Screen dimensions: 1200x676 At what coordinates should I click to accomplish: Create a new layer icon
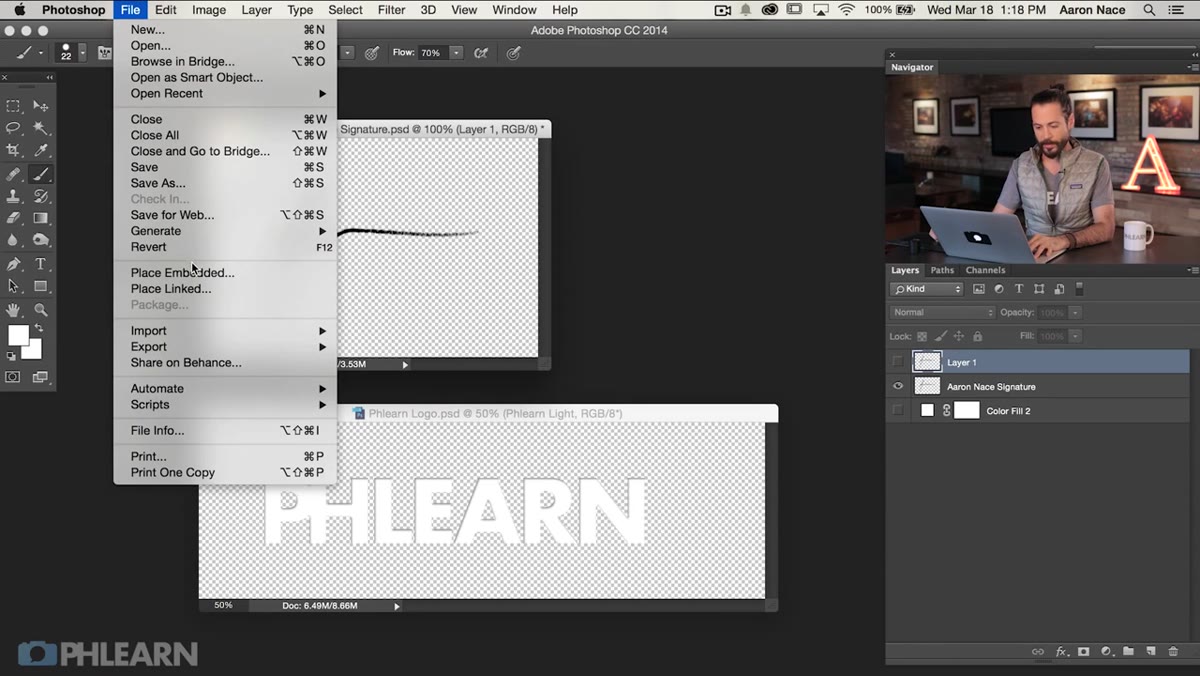click(x=1151, y=651)
